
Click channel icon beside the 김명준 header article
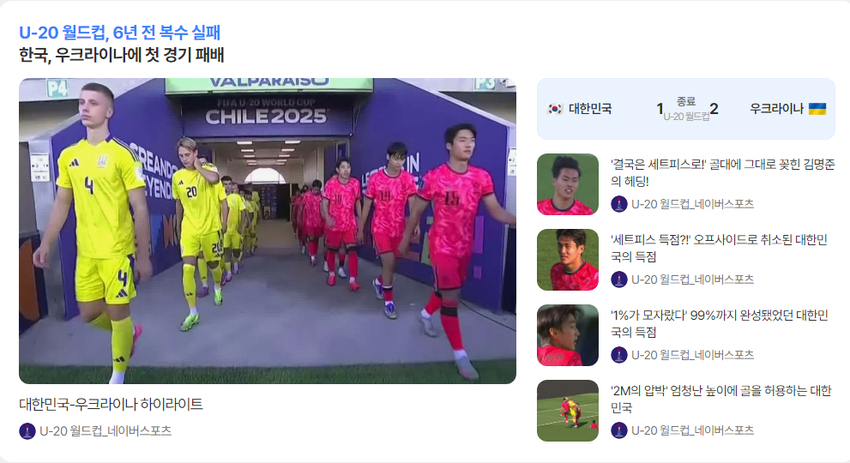tap(619, 204)
